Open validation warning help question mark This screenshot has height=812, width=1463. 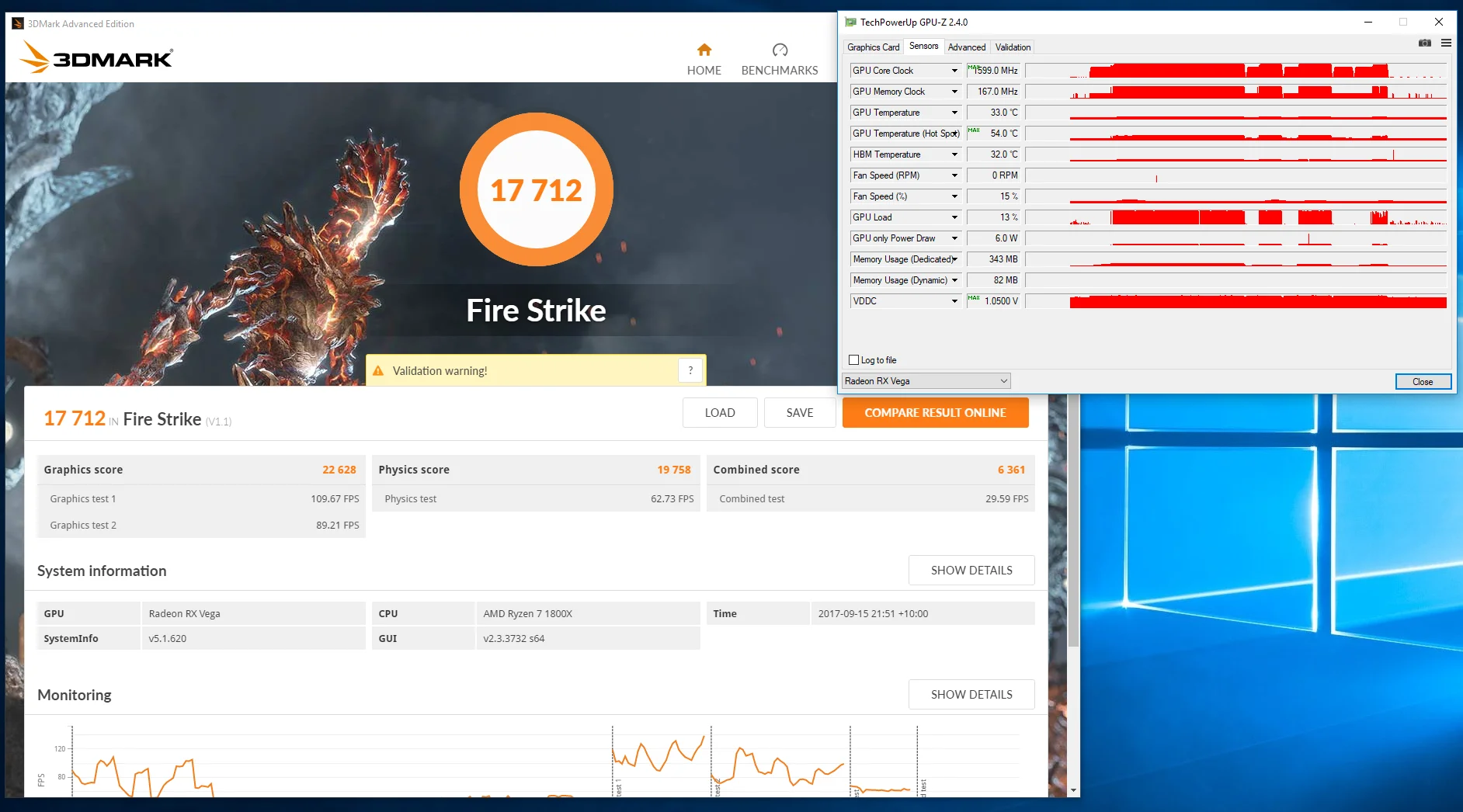pos(690,370)
